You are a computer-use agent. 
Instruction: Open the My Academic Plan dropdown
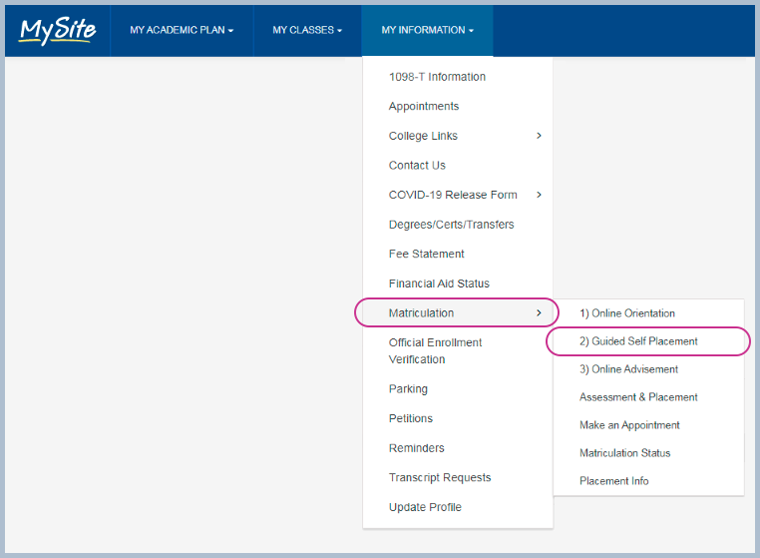tap(181, 31)
